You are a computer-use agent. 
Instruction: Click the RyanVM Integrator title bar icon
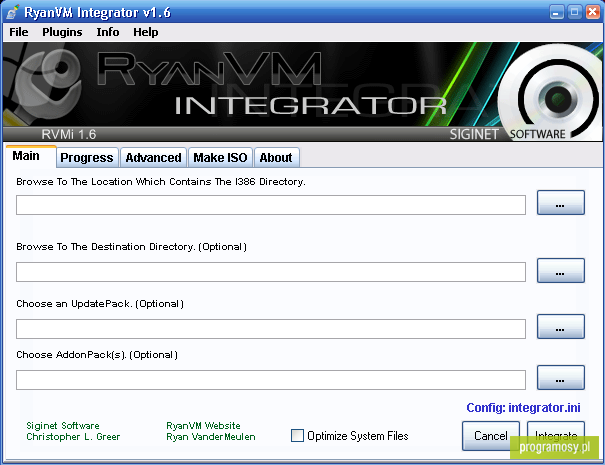click(12, 12)
